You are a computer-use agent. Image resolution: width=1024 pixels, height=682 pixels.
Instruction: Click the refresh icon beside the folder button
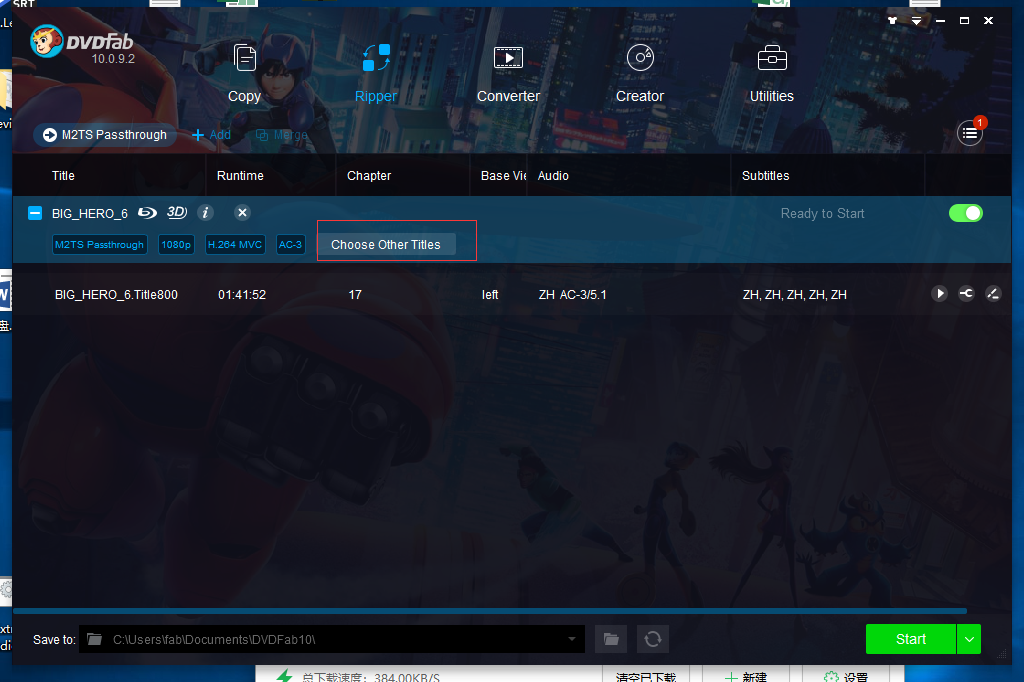click(x=653, y=639)
